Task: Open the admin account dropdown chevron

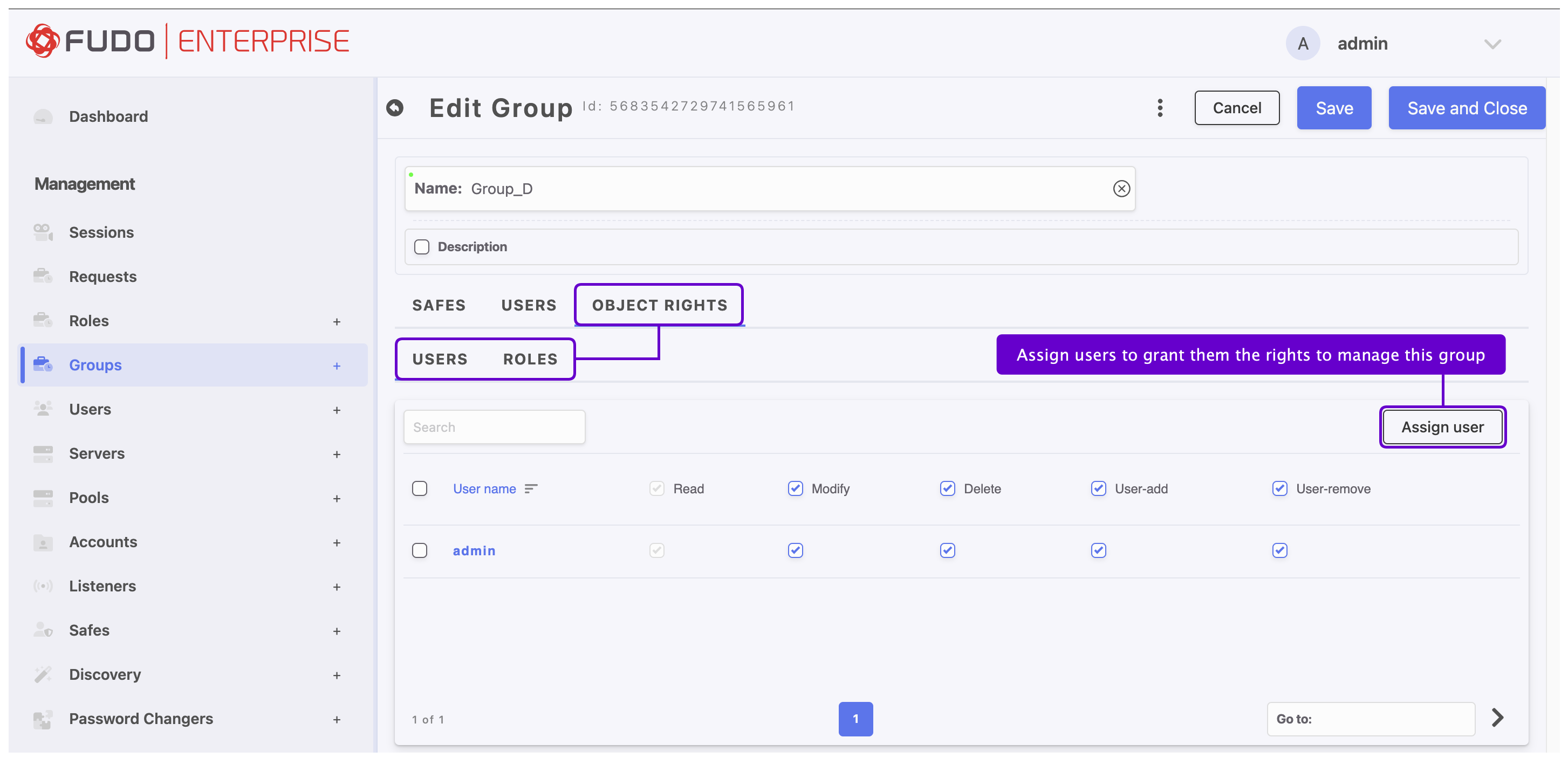Action: point(1492,44)
